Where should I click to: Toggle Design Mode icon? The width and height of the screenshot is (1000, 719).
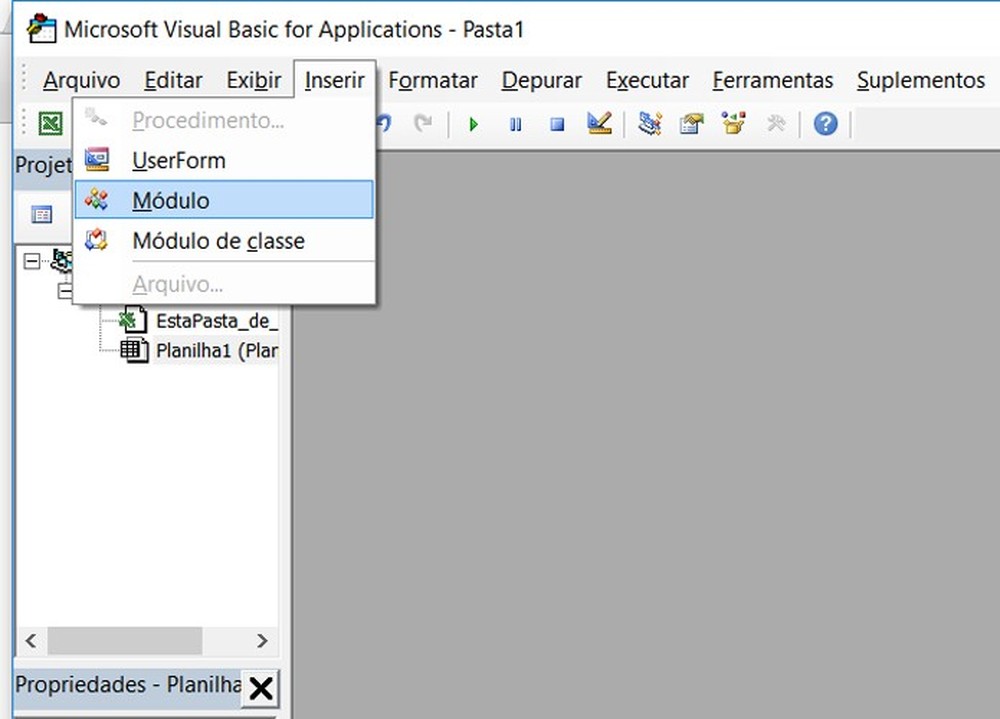(601, 123)
